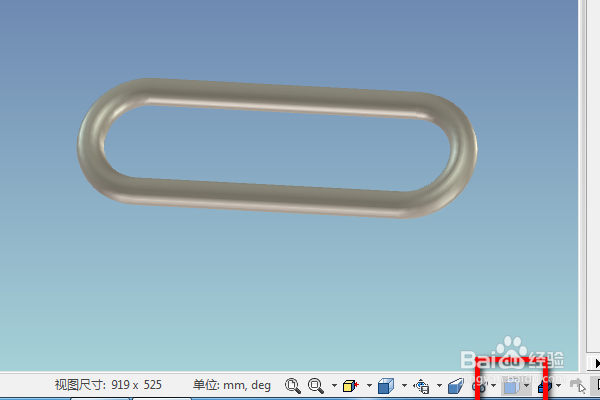Click the blue stacked layers icon
Image resolution: width=600 pixels, height=400 pixels.
pos(545,387)
